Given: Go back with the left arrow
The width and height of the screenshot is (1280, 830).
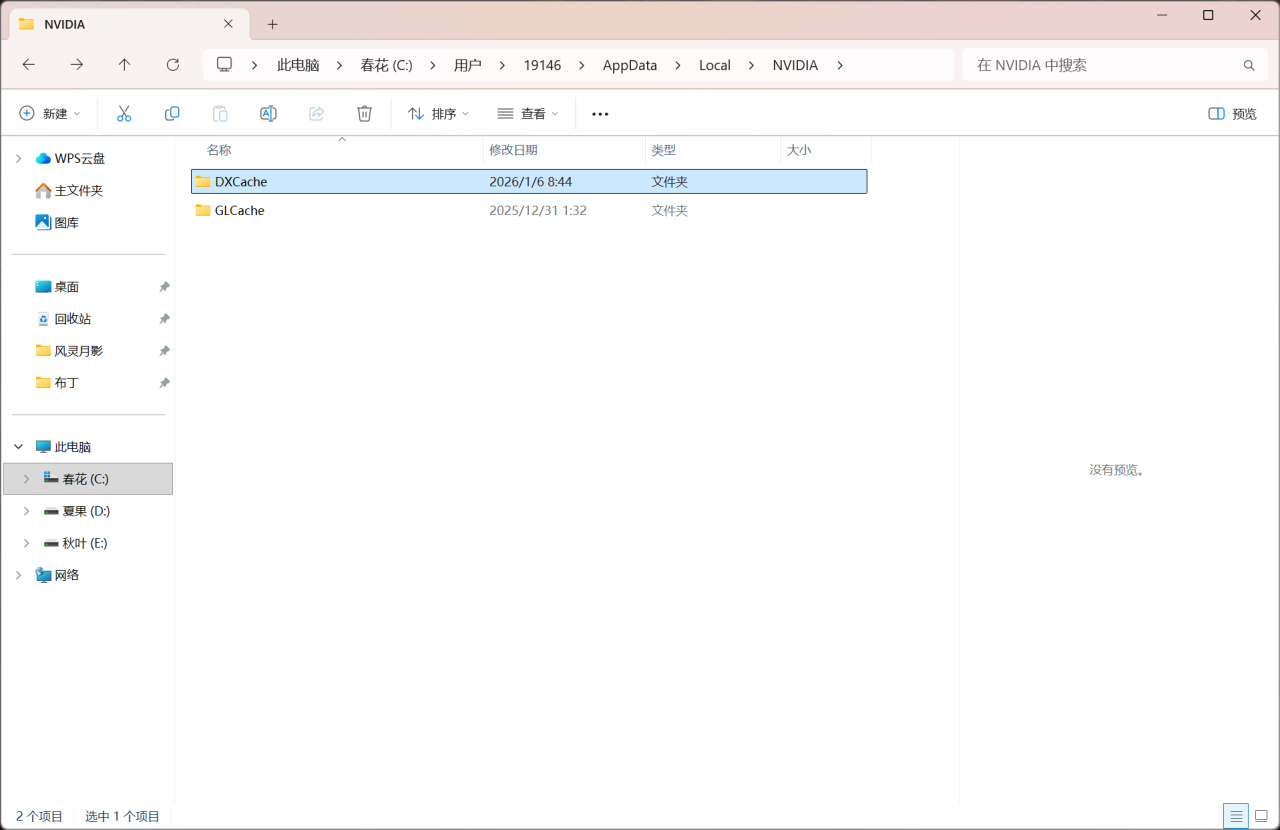Looking at the screenshot, I should point(29,65).
